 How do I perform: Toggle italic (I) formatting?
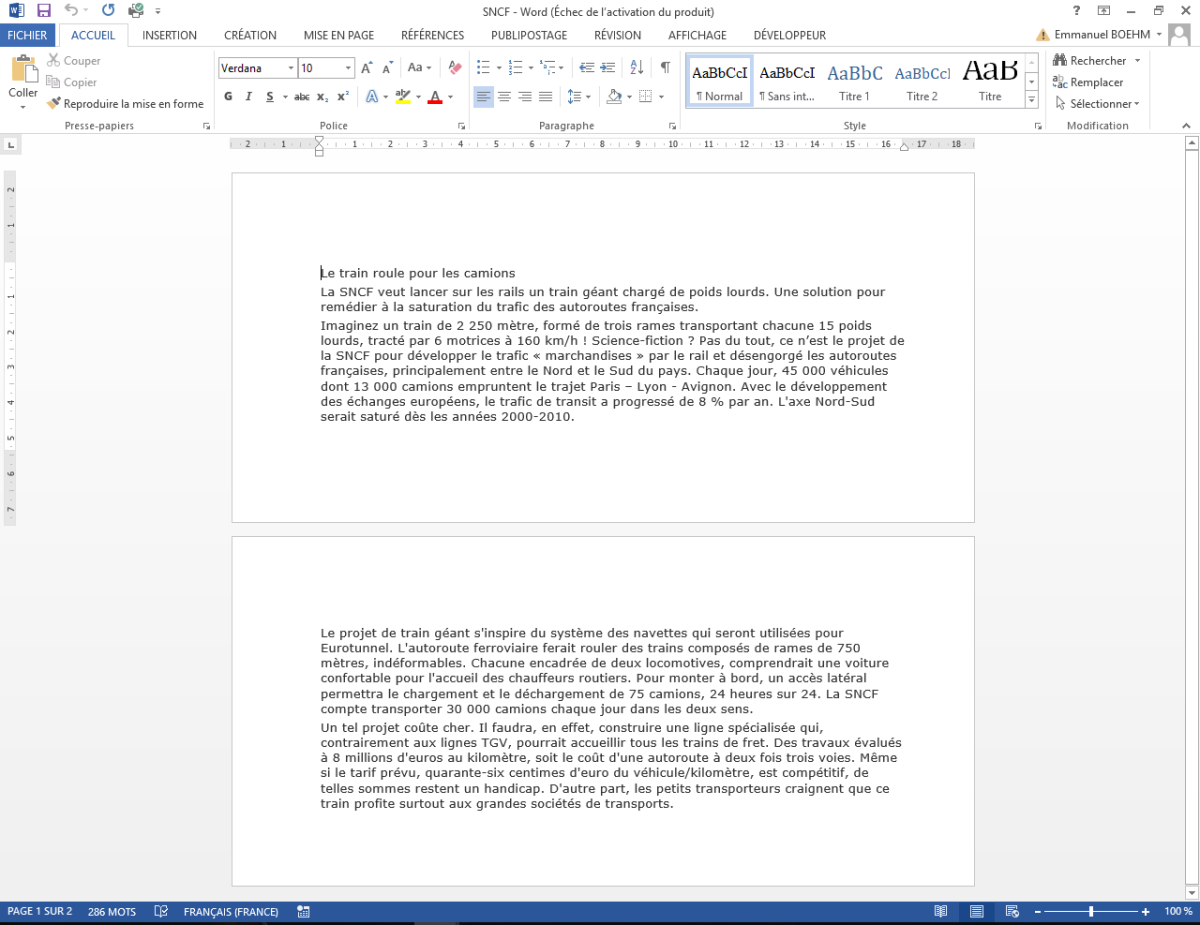click(249, 97)
